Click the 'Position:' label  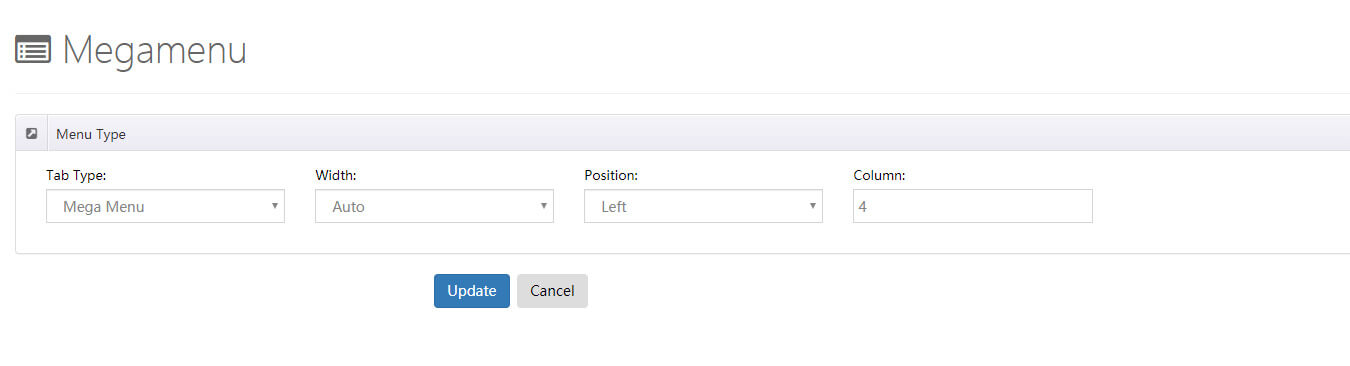click(x=611, y=175)
